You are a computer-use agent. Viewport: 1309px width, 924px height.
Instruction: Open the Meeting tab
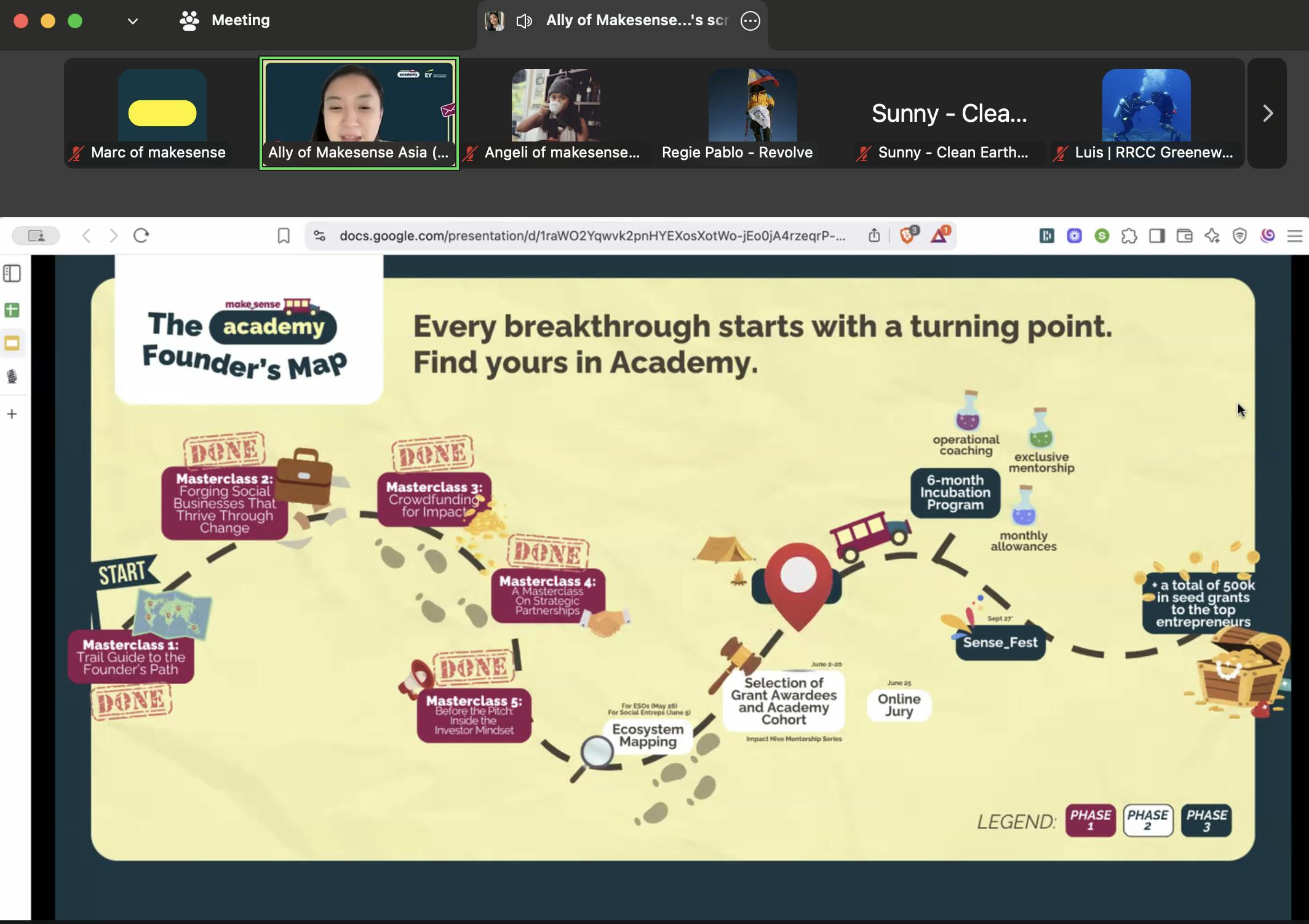pos(225,20)
